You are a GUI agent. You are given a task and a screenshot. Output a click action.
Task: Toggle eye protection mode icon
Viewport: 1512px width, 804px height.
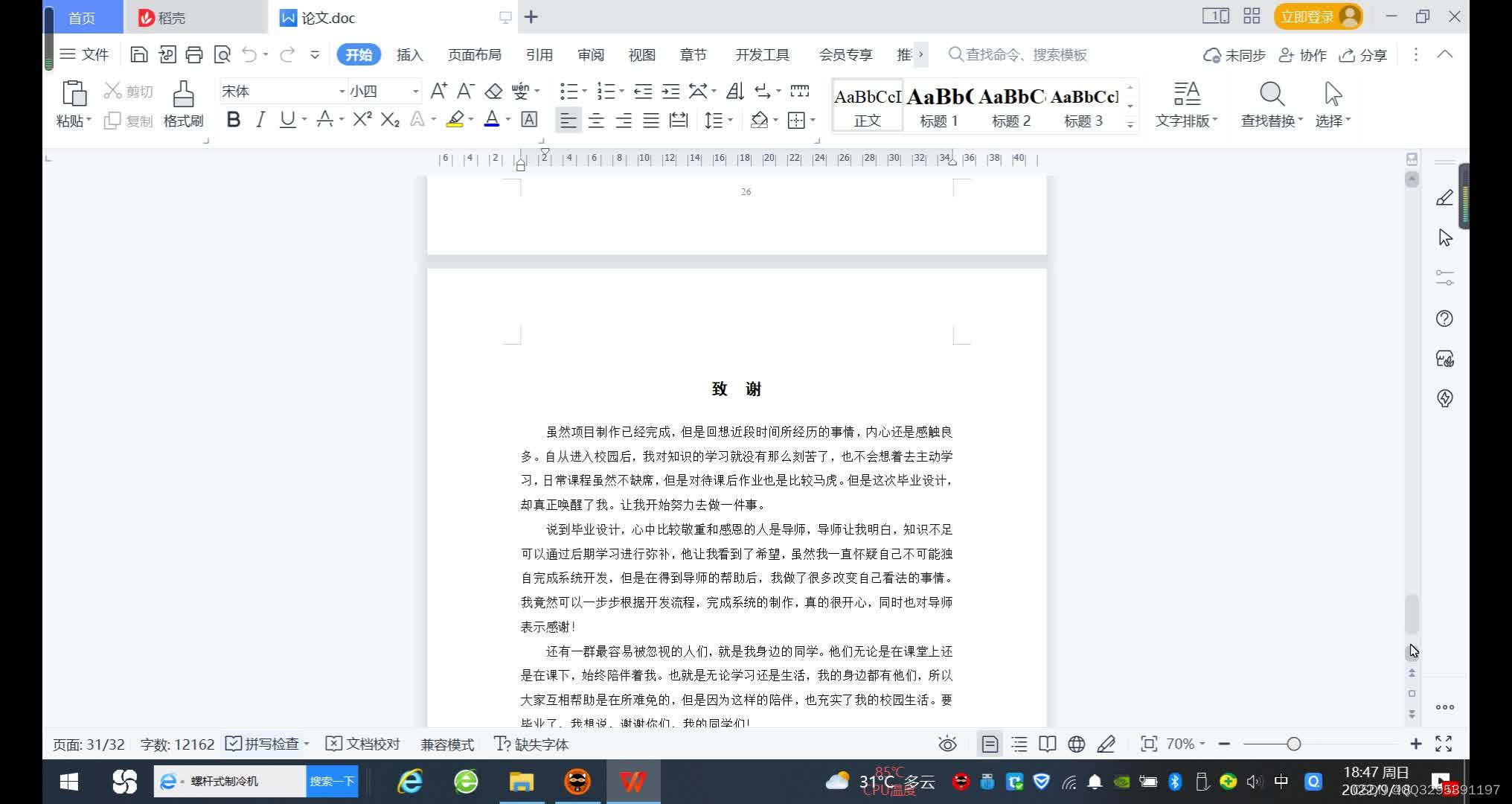pos(947,744)
